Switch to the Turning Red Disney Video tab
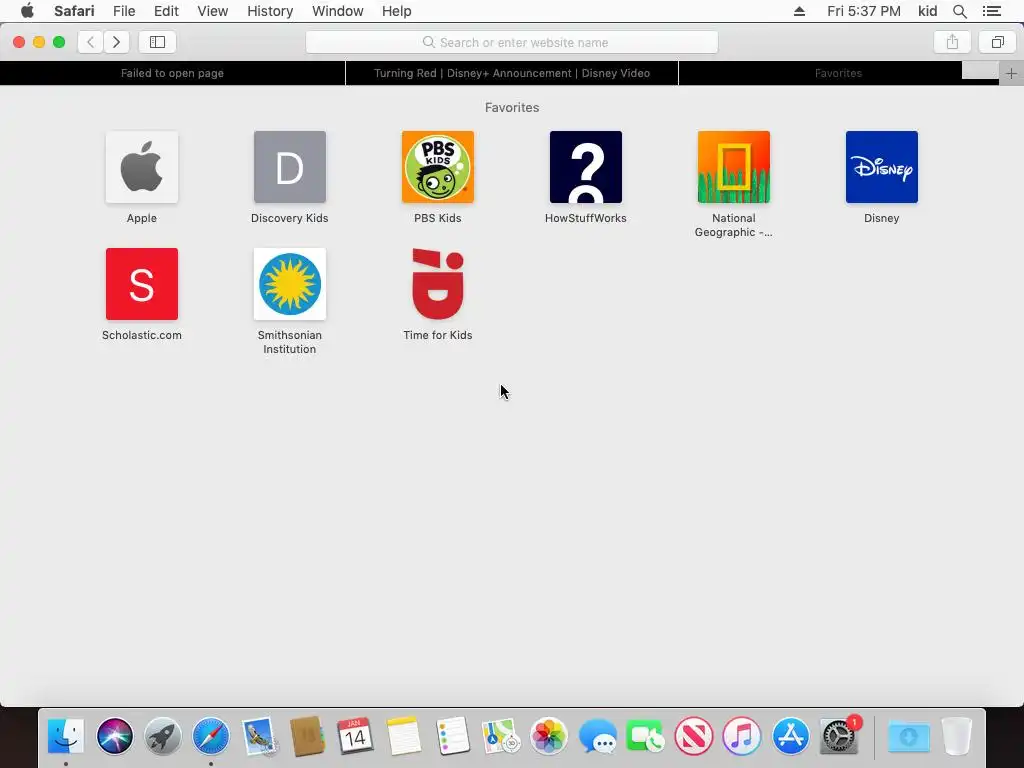 point(512,73)
